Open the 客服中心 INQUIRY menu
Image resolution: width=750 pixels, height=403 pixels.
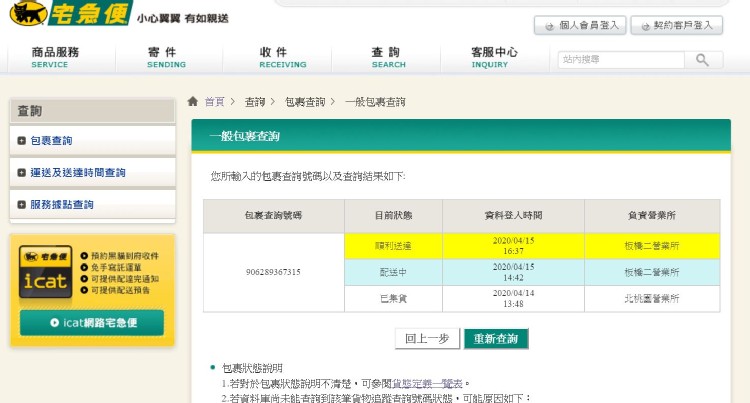coord(494,57)
